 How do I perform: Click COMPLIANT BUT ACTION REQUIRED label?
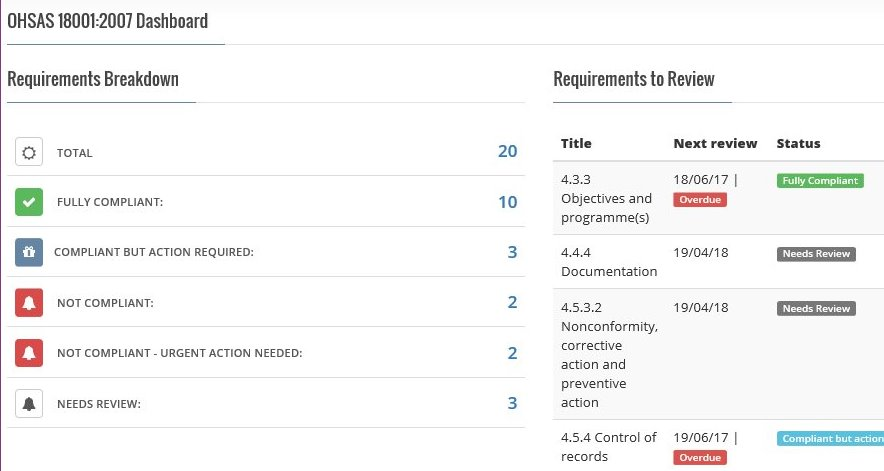tap(154, 252)
